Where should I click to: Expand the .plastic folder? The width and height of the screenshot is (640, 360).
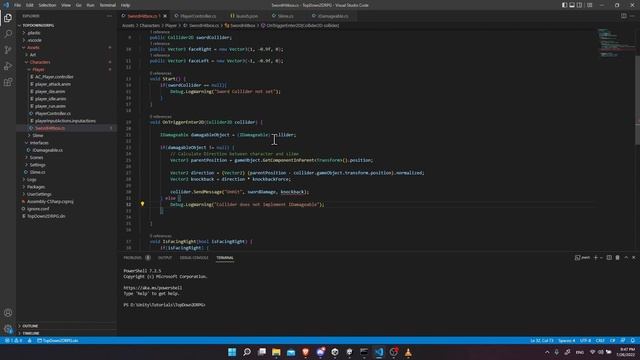67,33
